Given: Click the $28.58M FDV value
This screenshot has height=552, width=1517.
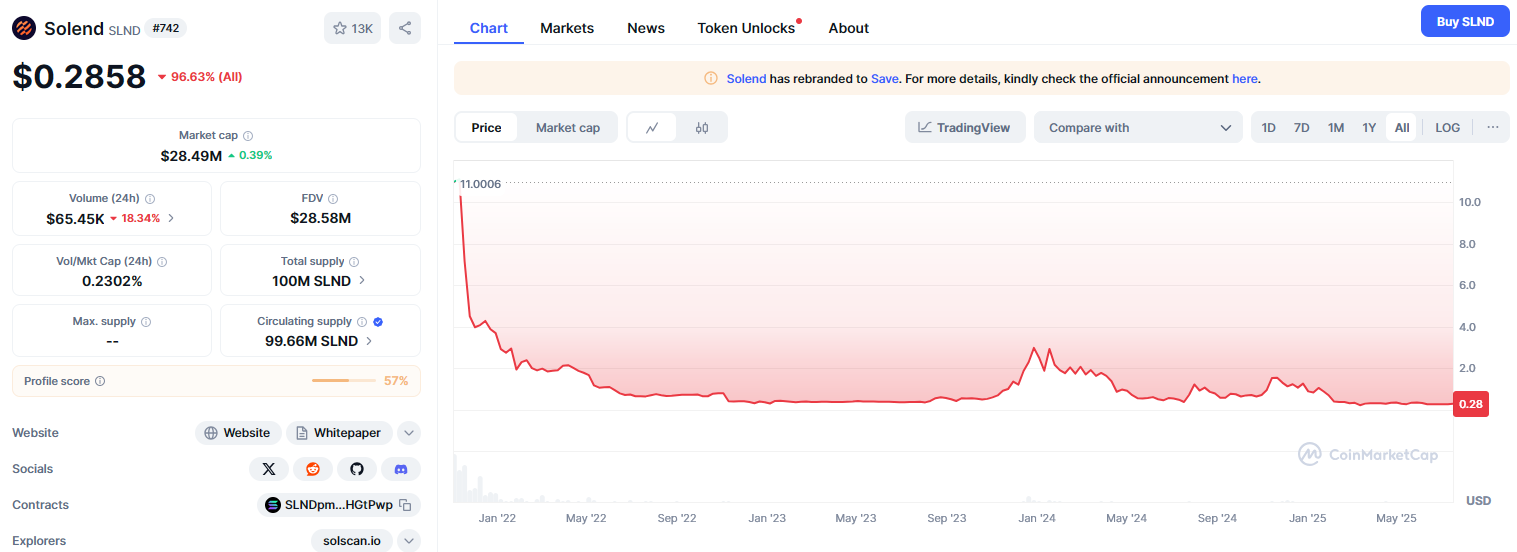Looking at the screenshot, I should (320, 218).
